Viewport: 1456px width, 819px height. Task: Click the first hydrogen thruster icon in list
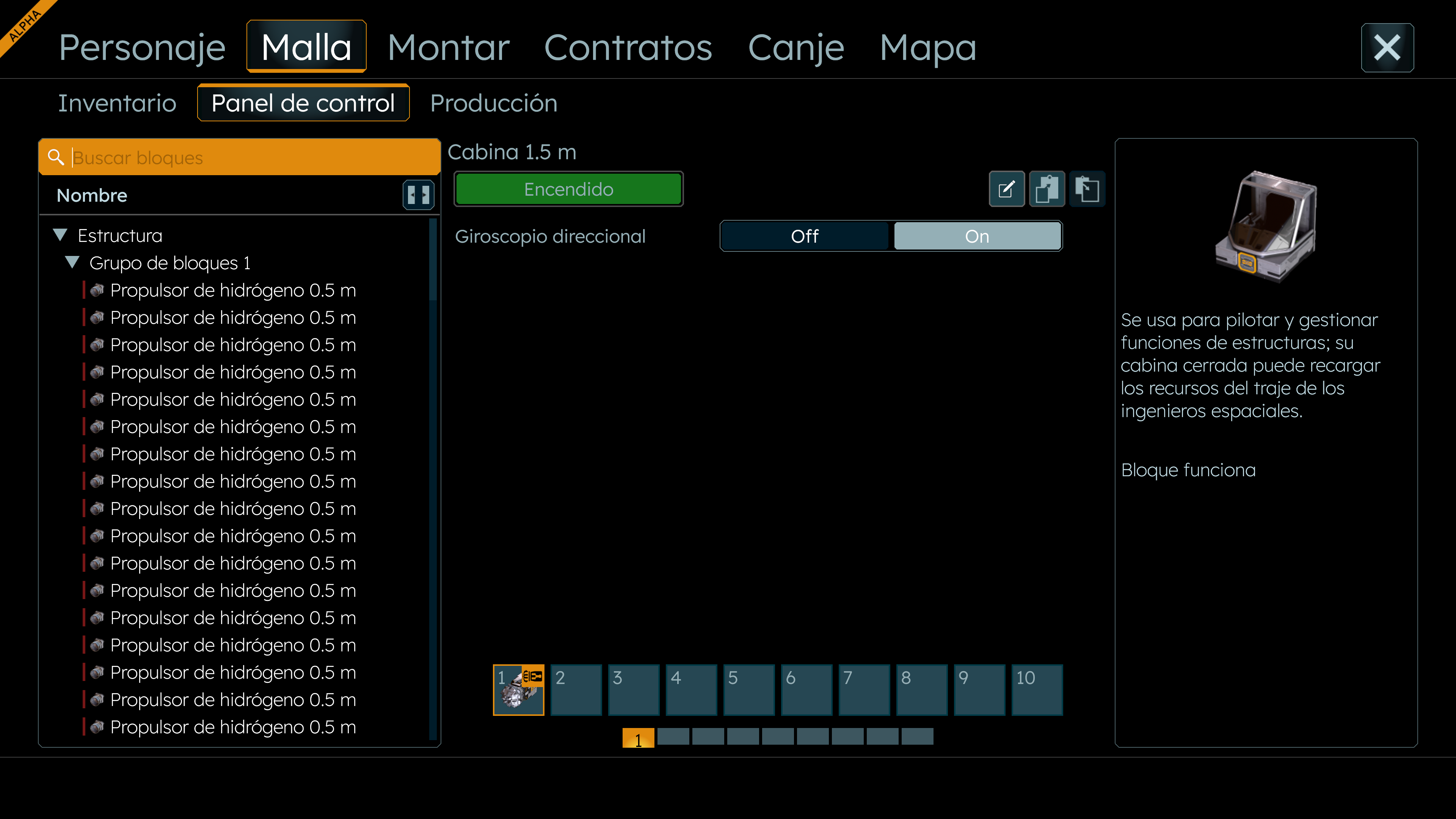97,290
